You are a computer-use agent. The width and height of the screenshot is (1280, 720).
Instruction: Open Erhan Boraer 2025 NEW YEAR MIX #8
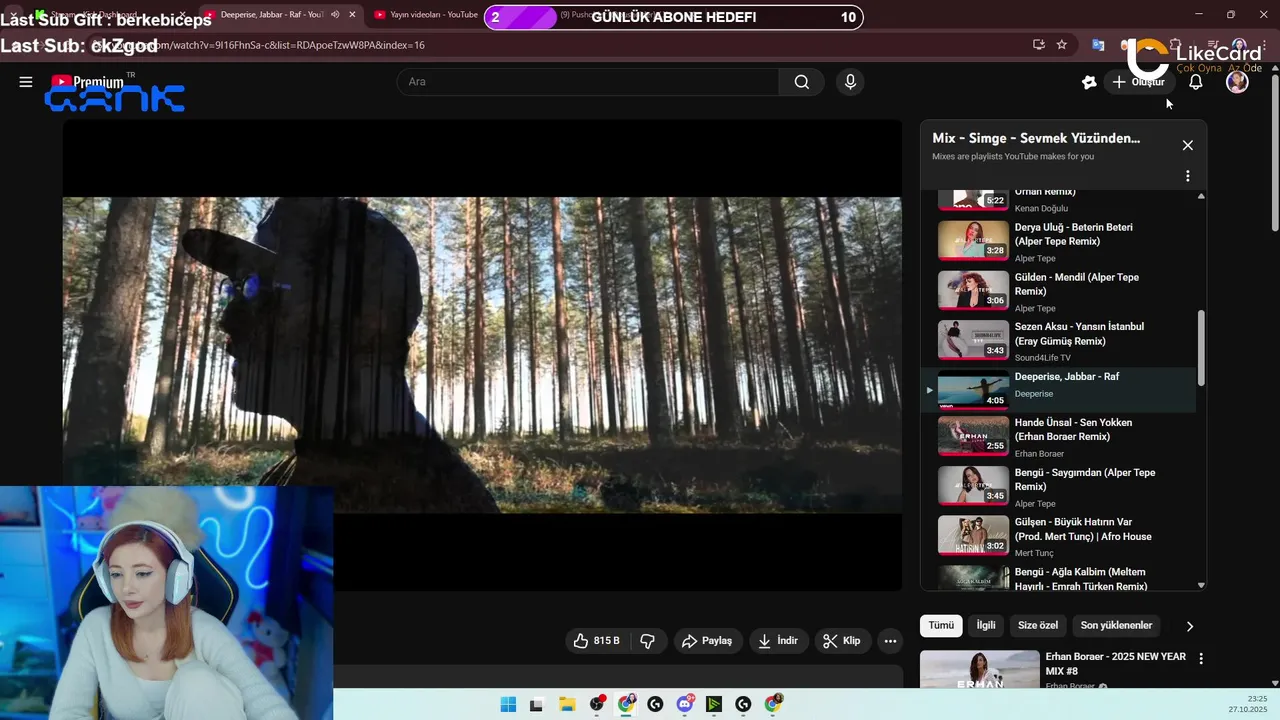click(1115, 664)
